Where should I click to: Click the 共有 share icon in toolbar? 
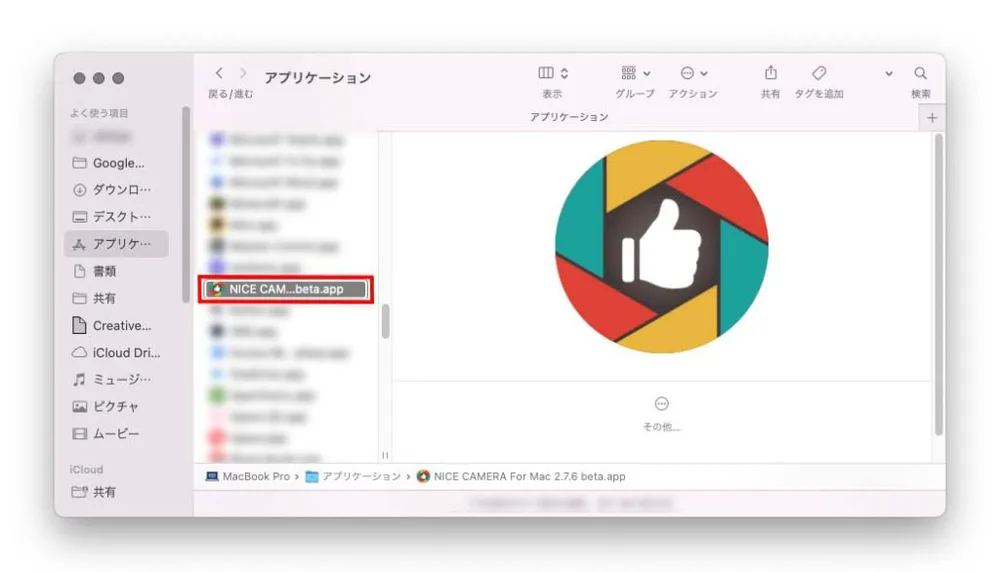click(x=770, y=73)
